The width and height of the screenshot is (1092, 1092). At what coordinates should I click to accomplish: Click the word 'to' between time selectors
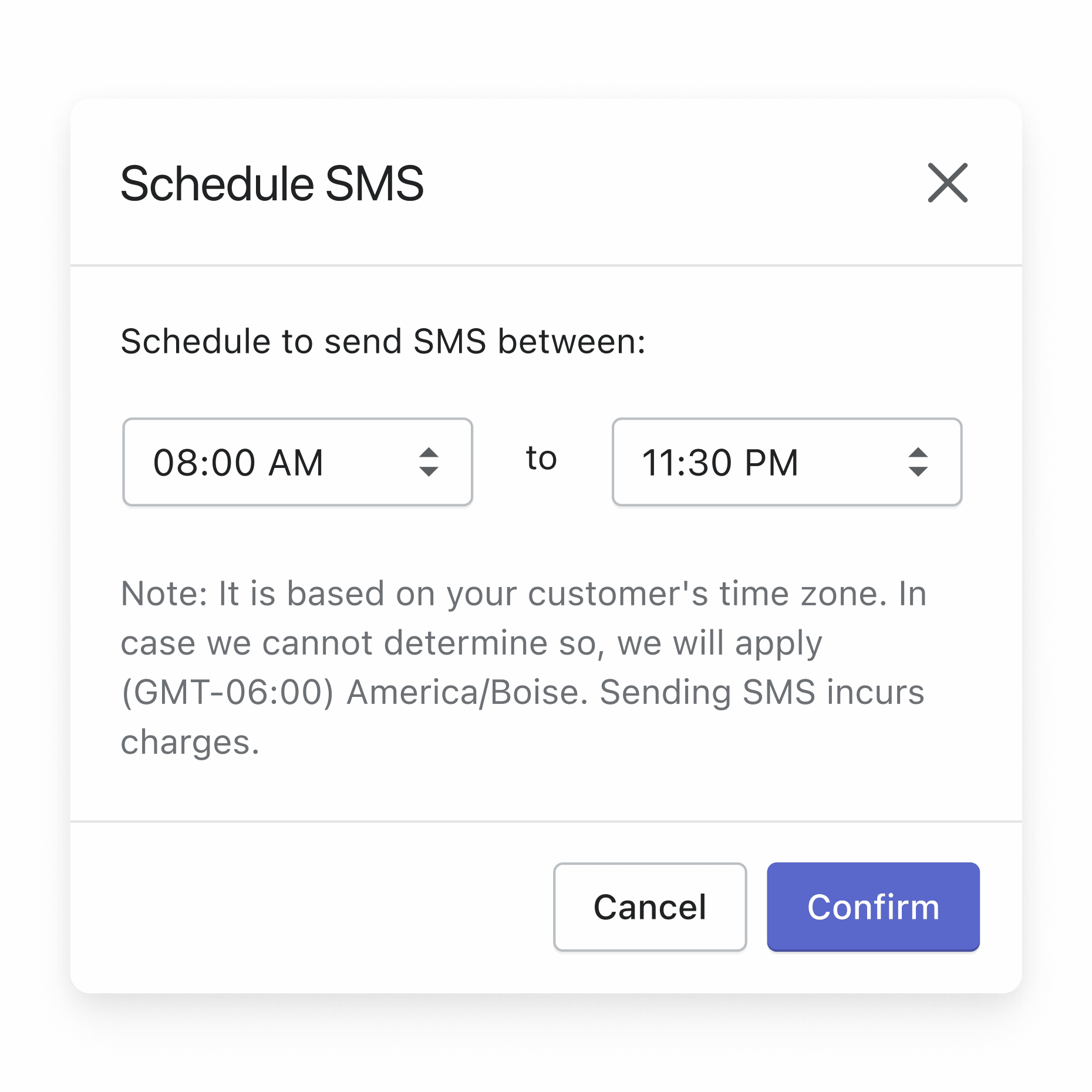[x=541, y=459]
